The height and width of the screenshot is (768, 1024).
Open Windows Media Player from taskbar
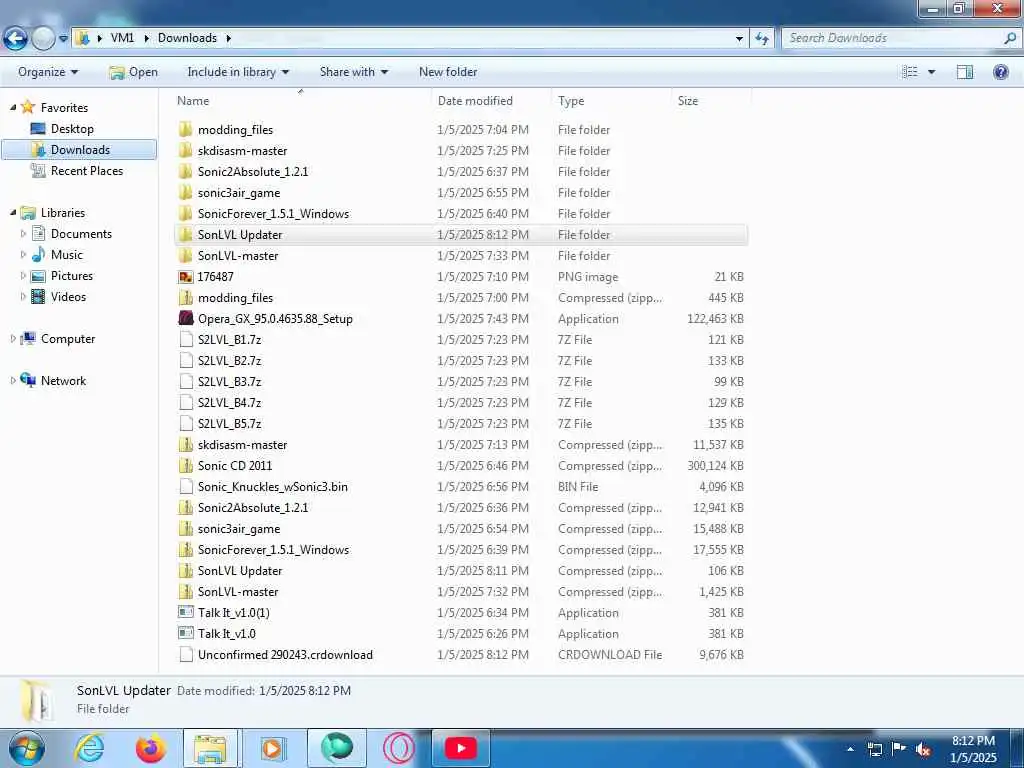272,748
